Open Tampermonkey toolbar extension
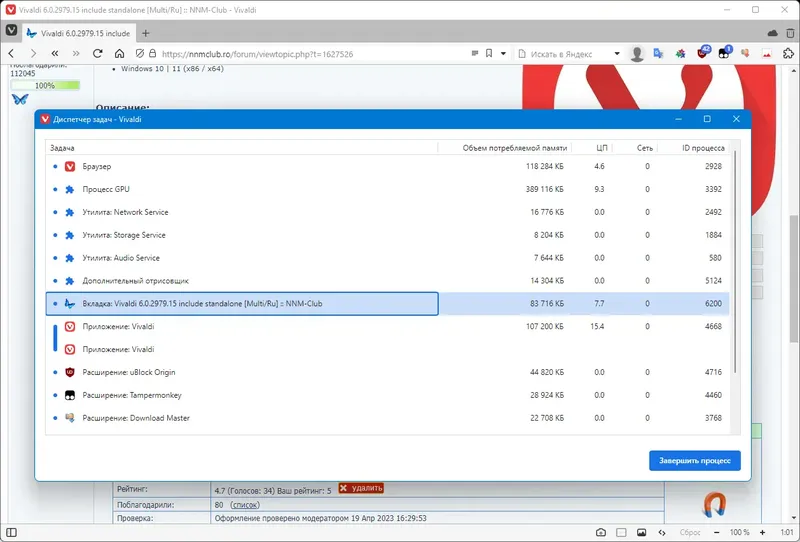 tap(724, 53)
